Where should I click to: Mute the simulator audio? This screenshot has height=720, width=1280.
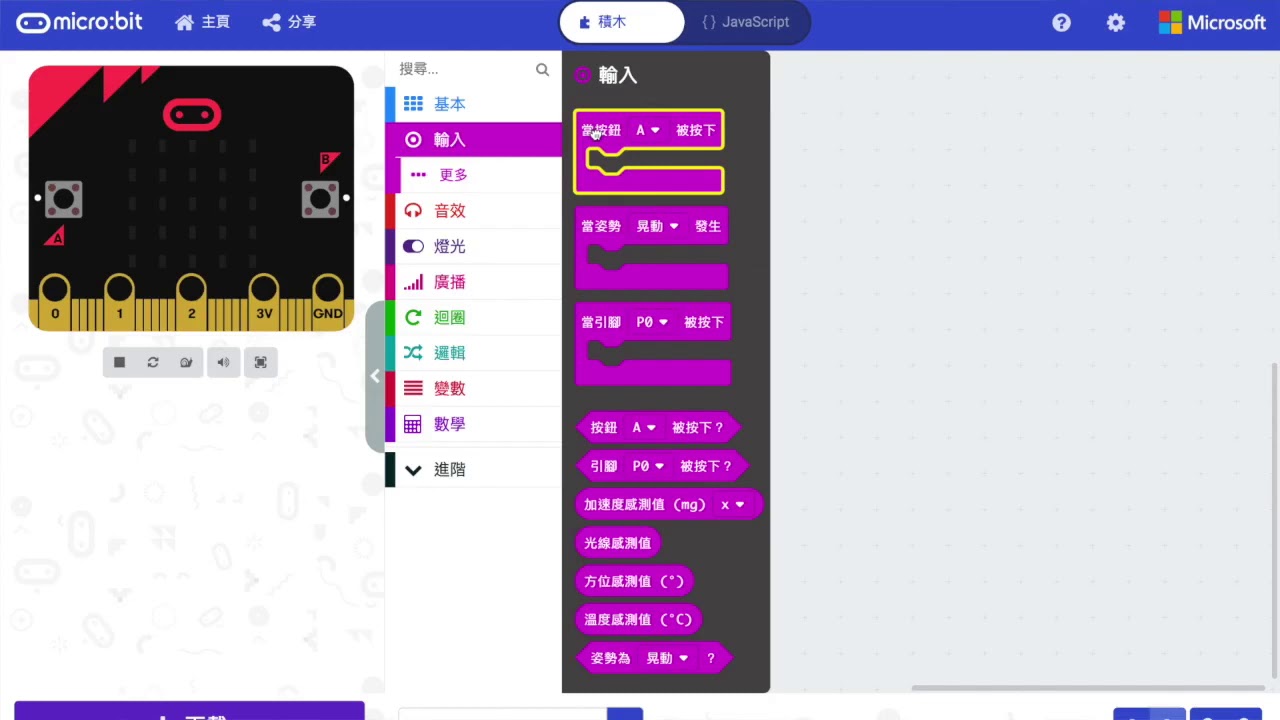click(224, 362)
